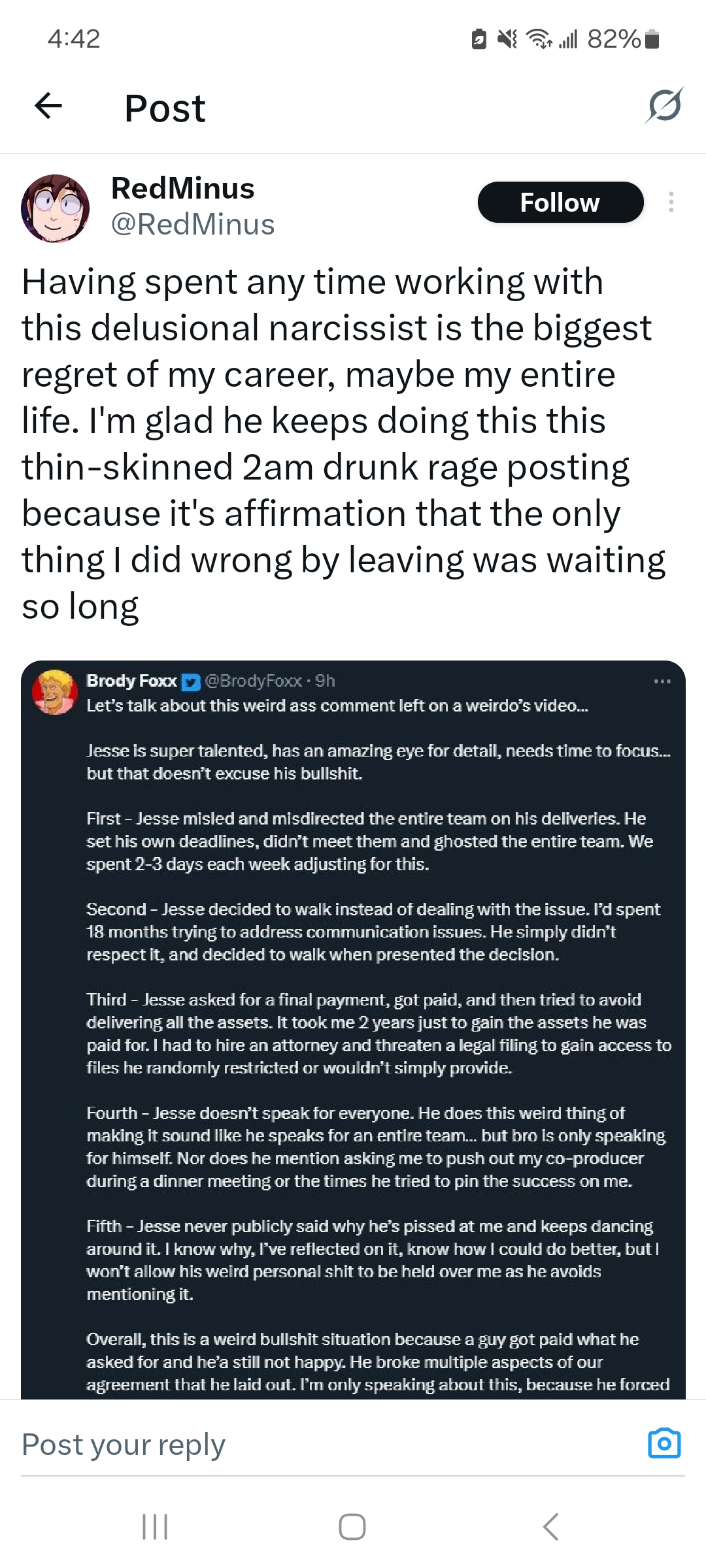Tap the Brody Foxx verified badge
Viewport: 706px width, 1568px height.
[x=190, y=681]
